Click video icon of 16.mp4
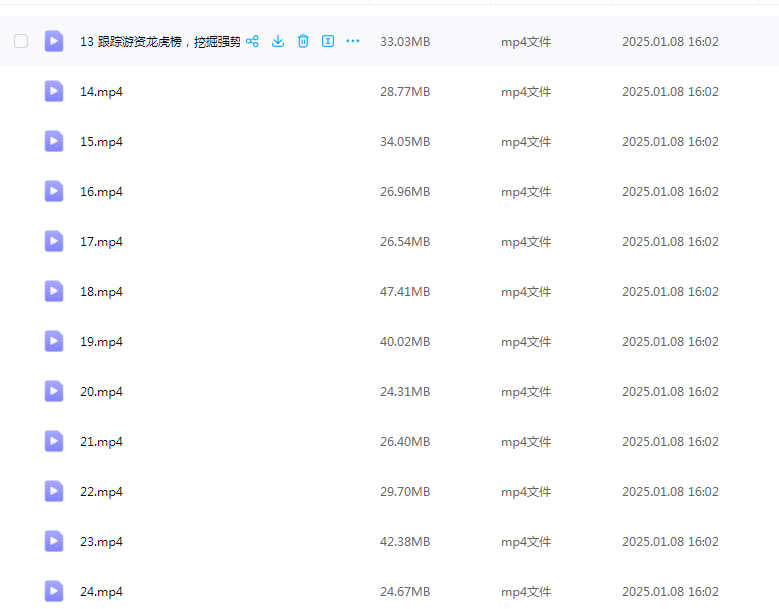This screenshot has width=779, height=609. point(54,191)
